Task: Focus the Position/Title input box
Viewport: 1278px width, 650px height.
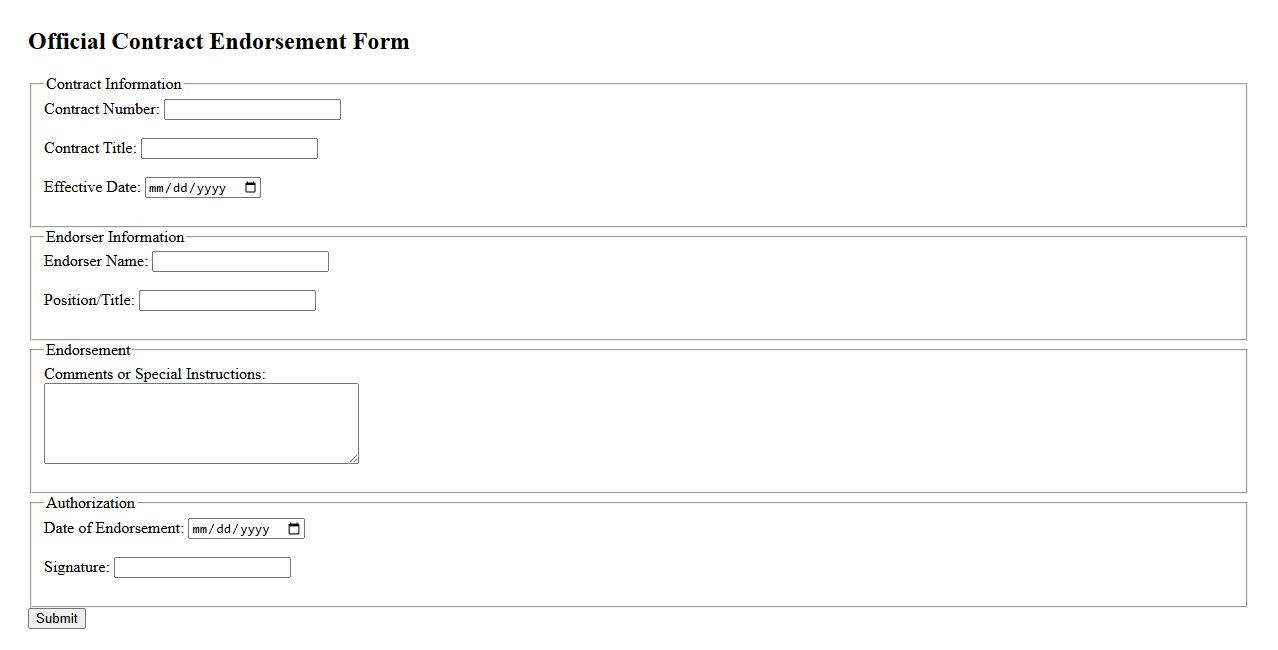Action: click(227, 301)
